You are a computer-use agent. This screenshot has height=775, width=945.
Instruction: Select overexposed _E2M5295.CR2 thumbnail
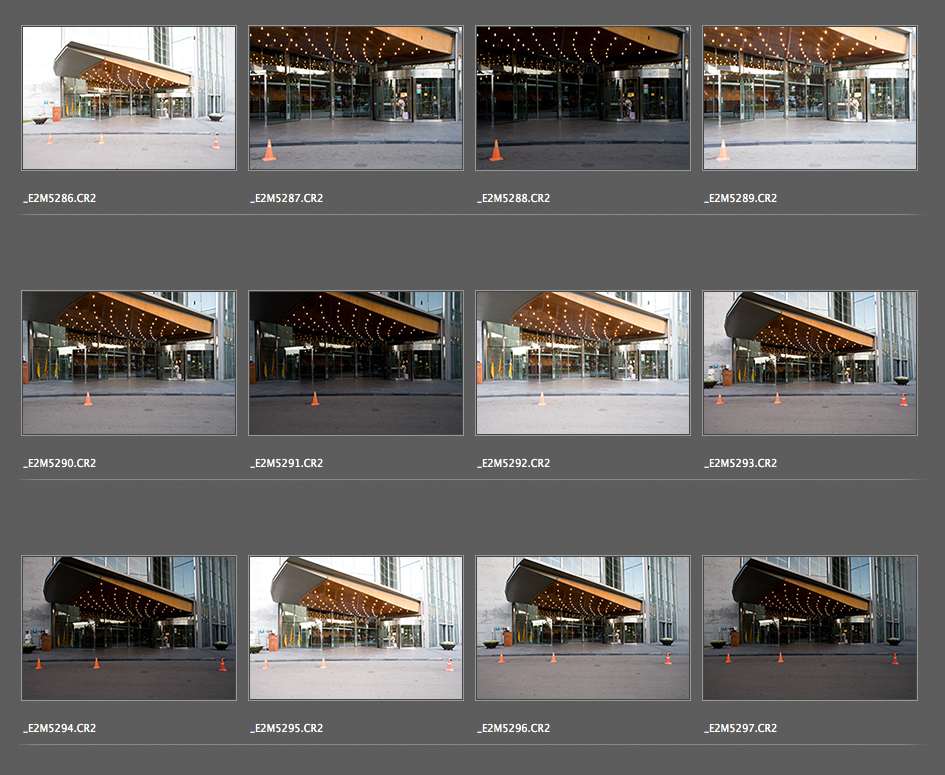355,628
